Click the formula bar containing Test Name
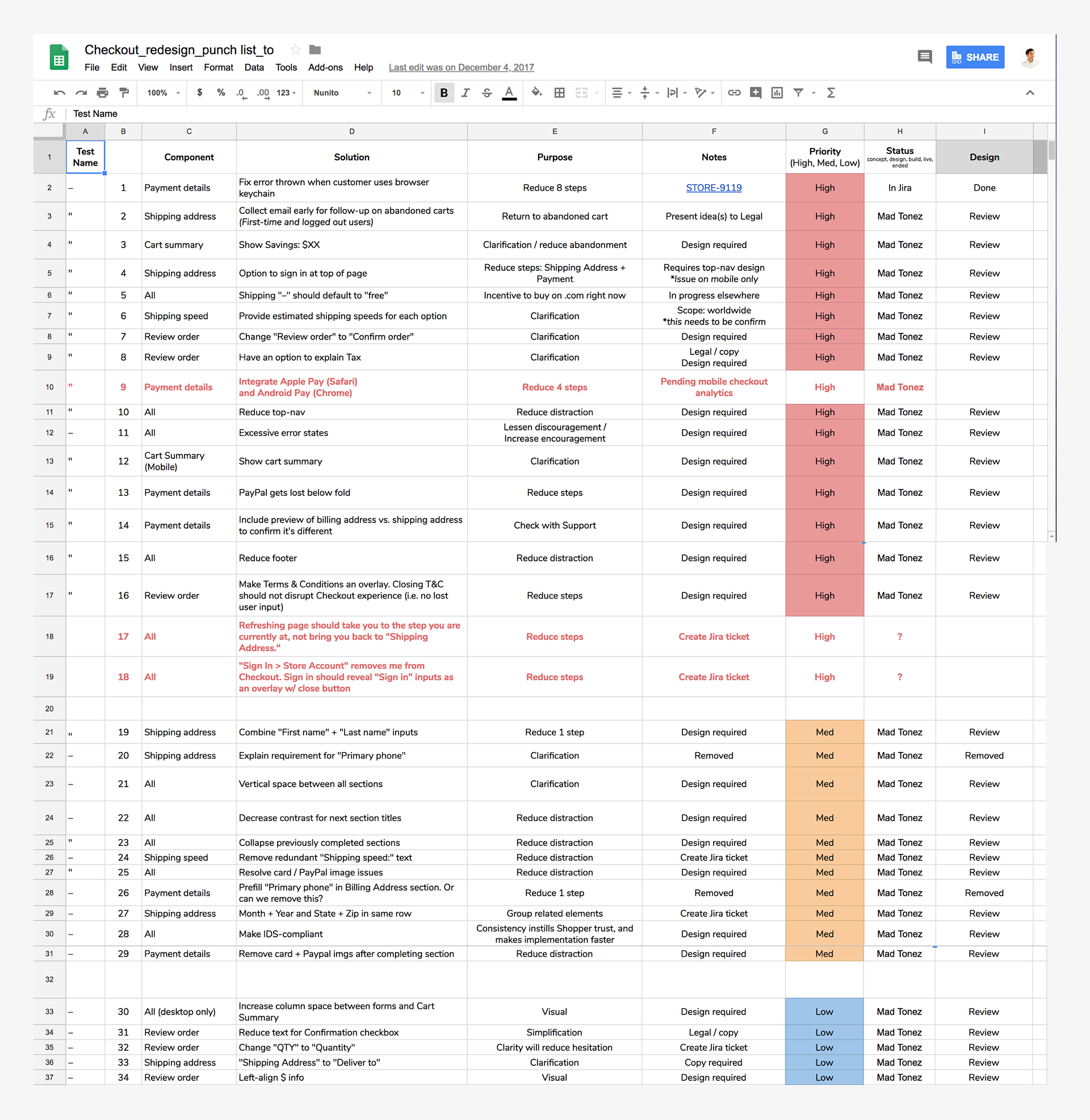This screenshot has width=1090, height=1120. (561, 114)
